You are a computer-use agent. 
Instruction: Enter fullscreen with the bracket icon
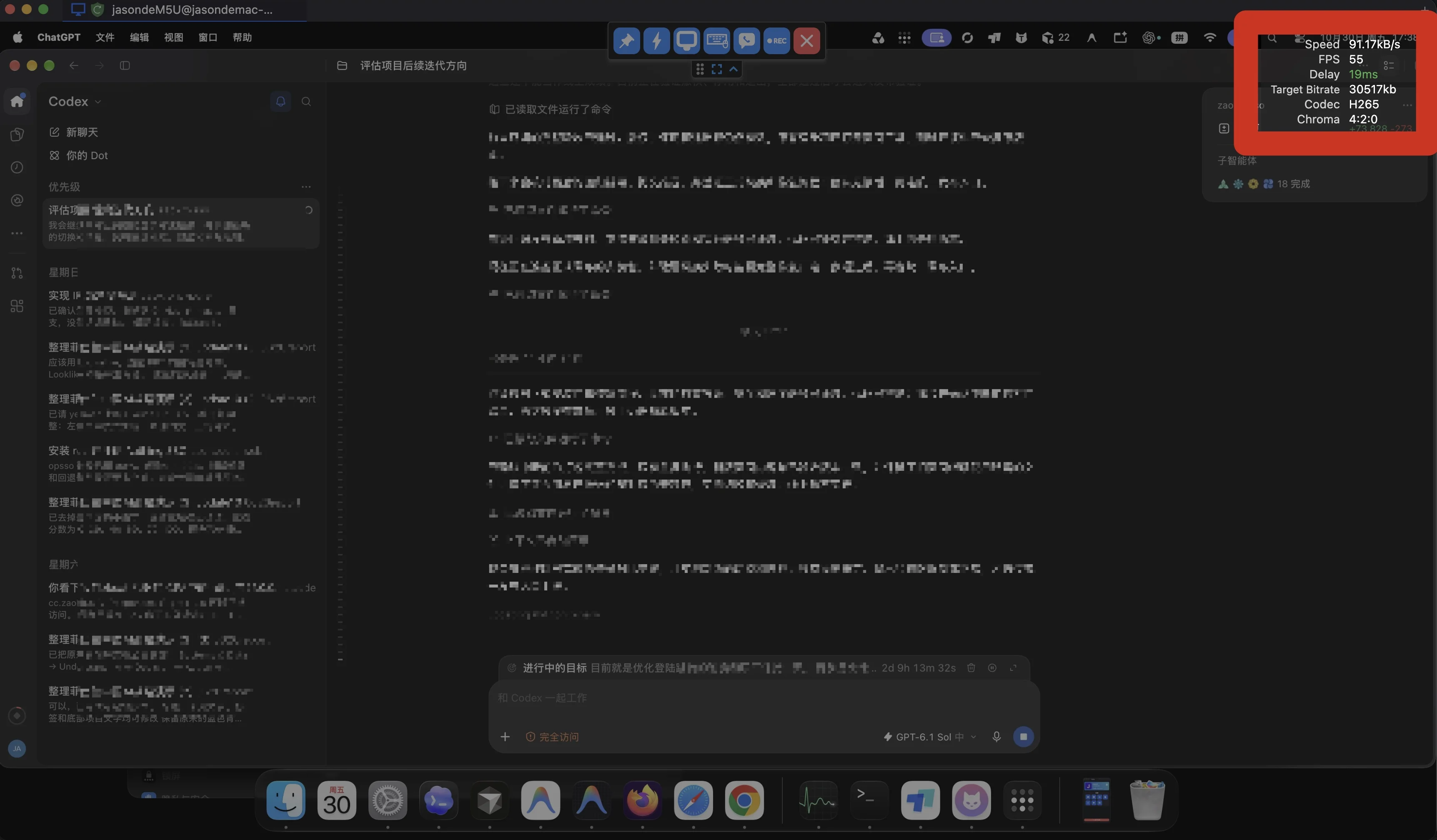[x=717, y=69]
